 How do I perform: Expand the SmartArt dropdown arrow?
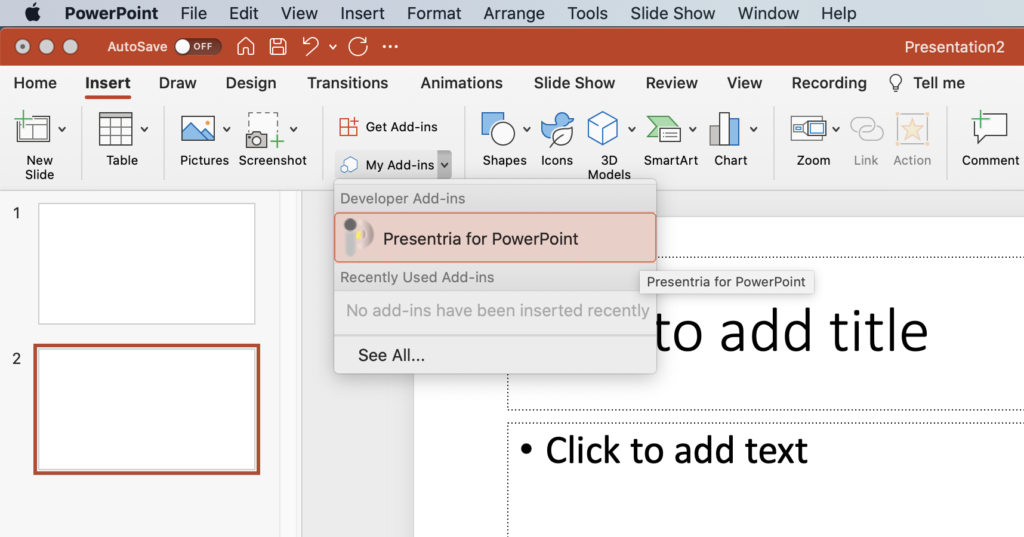click(x=692, y=129)
